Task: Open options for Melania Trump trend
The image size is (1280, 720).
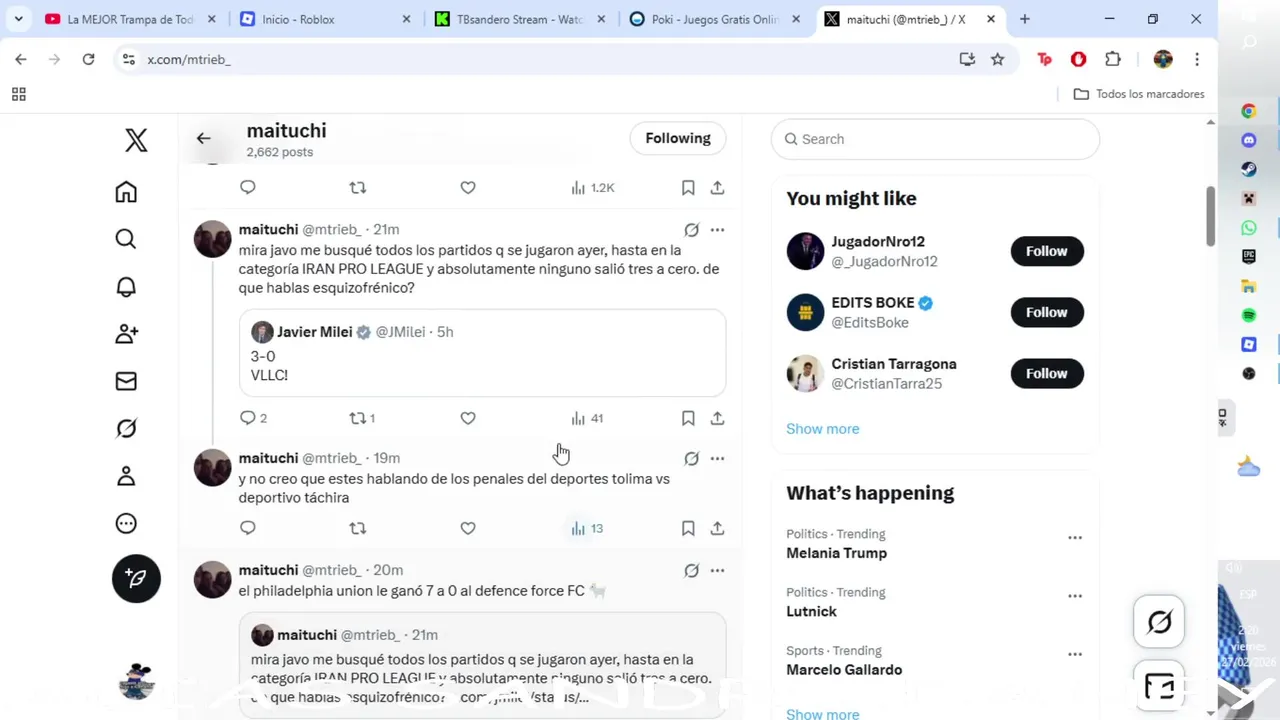Action: click(x=1075, y=538)
